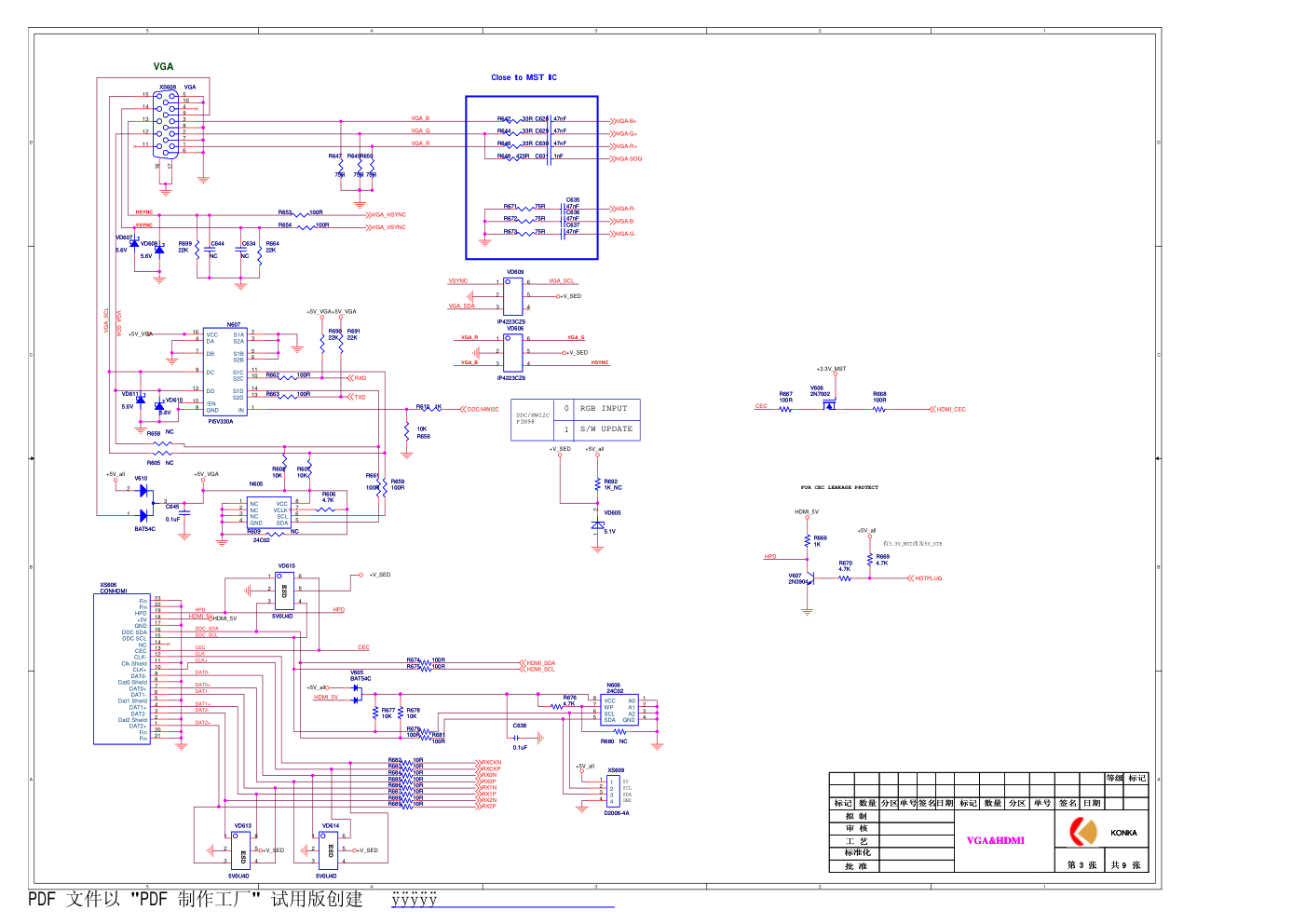
Task: Select the N607 PI5V330A chip
Action: [x=224, y=372]
